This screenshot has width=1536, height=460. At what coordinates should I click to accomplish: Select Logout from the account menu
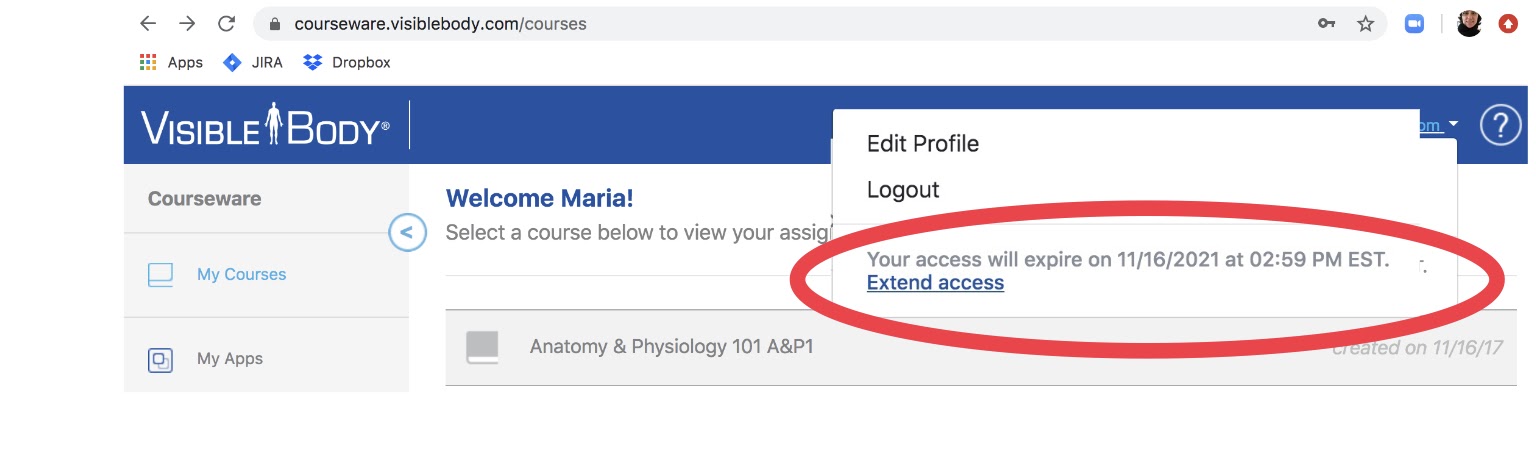(x=903, y=189)
